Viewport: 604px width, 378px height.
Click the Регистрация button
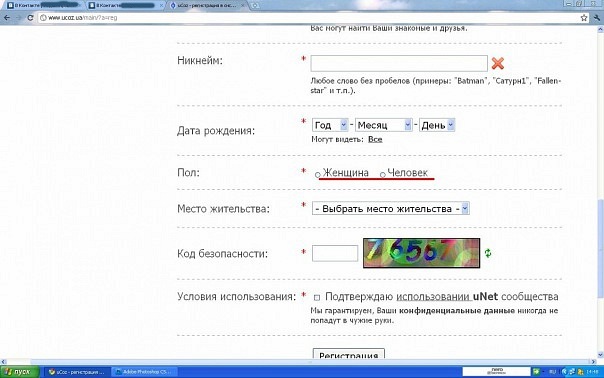[x=349, y=354]
